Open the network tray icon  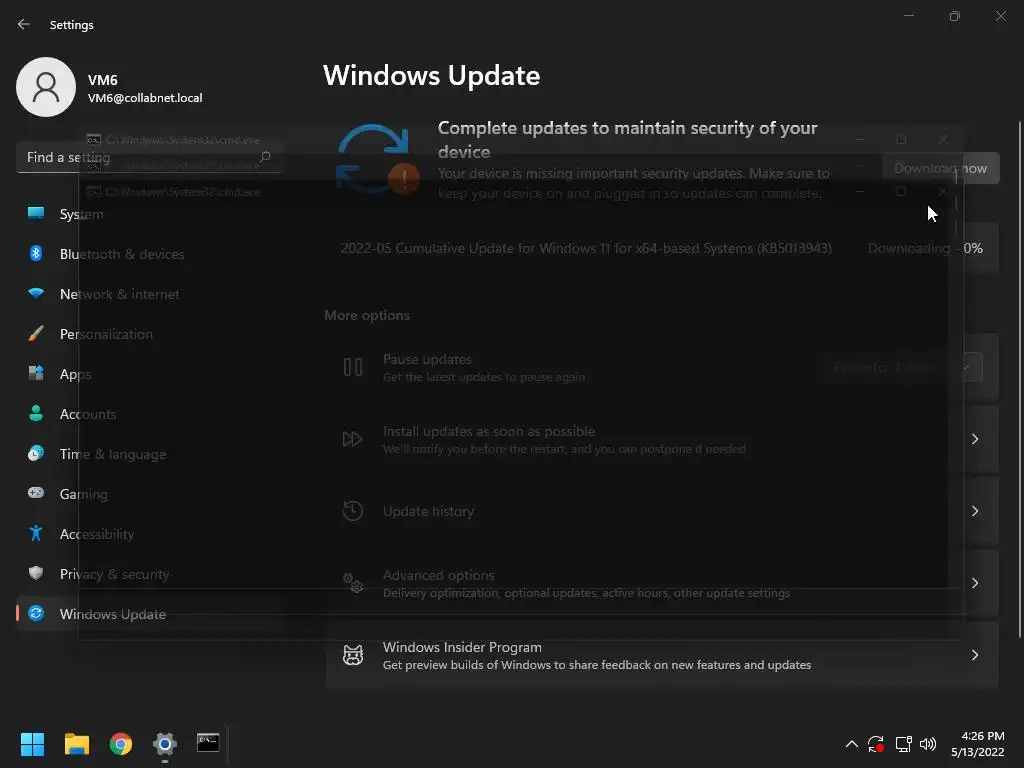pos(903,744)
